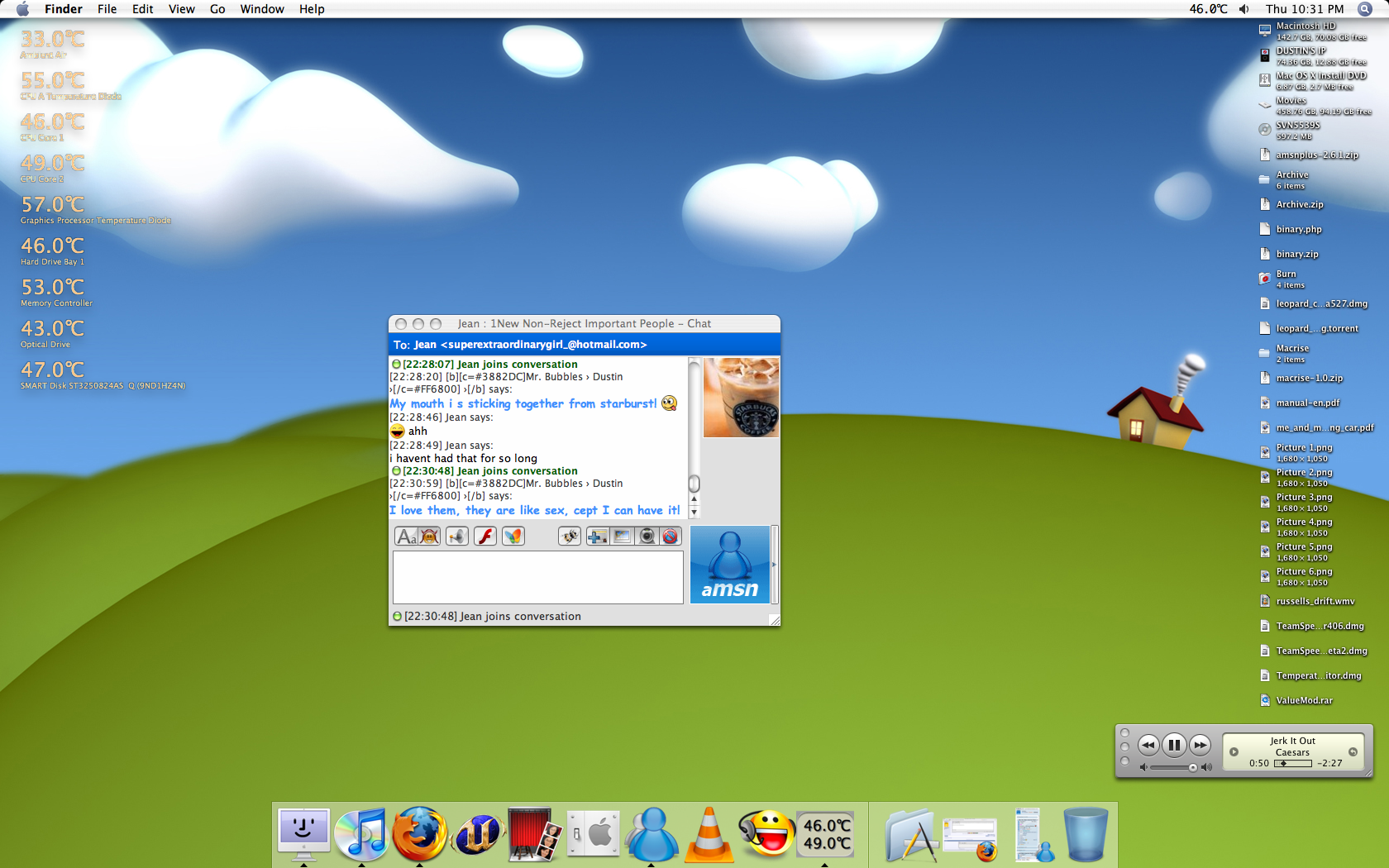Select the Archive folder on the desktop

coord(1284,179)
